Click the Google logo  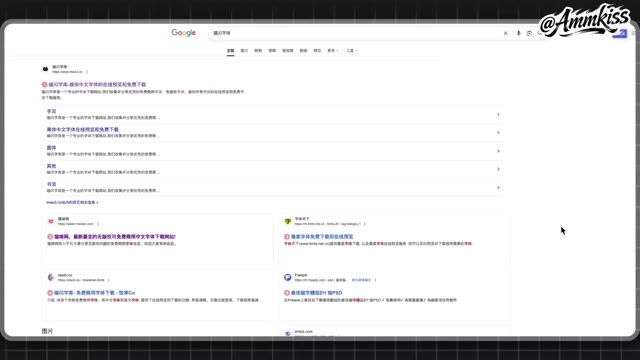184,33
